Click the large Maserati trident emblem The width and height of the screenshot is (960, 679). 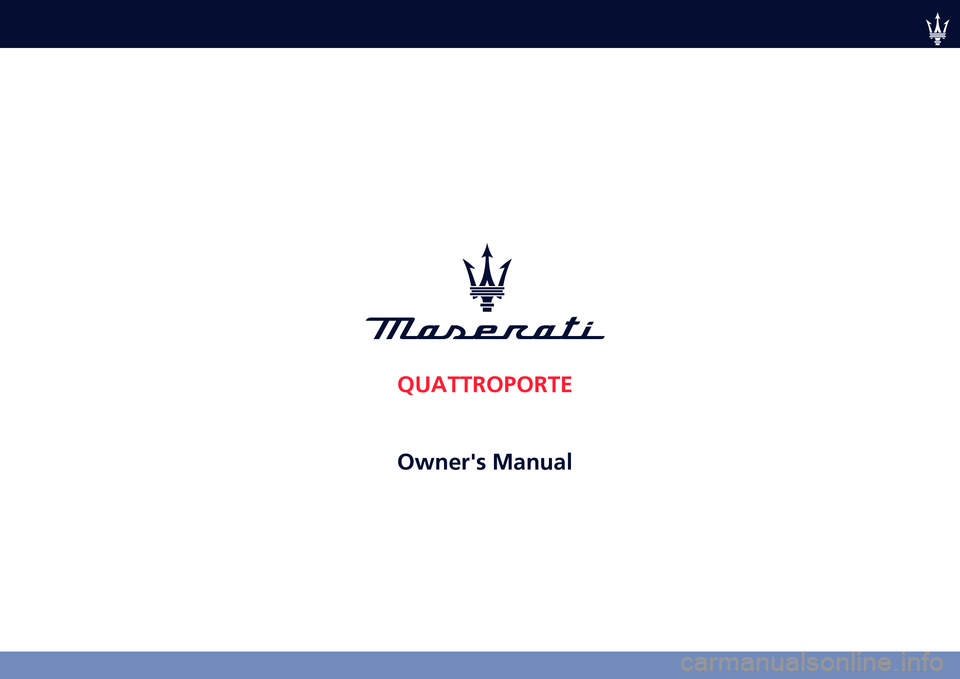tap(487, 277)
